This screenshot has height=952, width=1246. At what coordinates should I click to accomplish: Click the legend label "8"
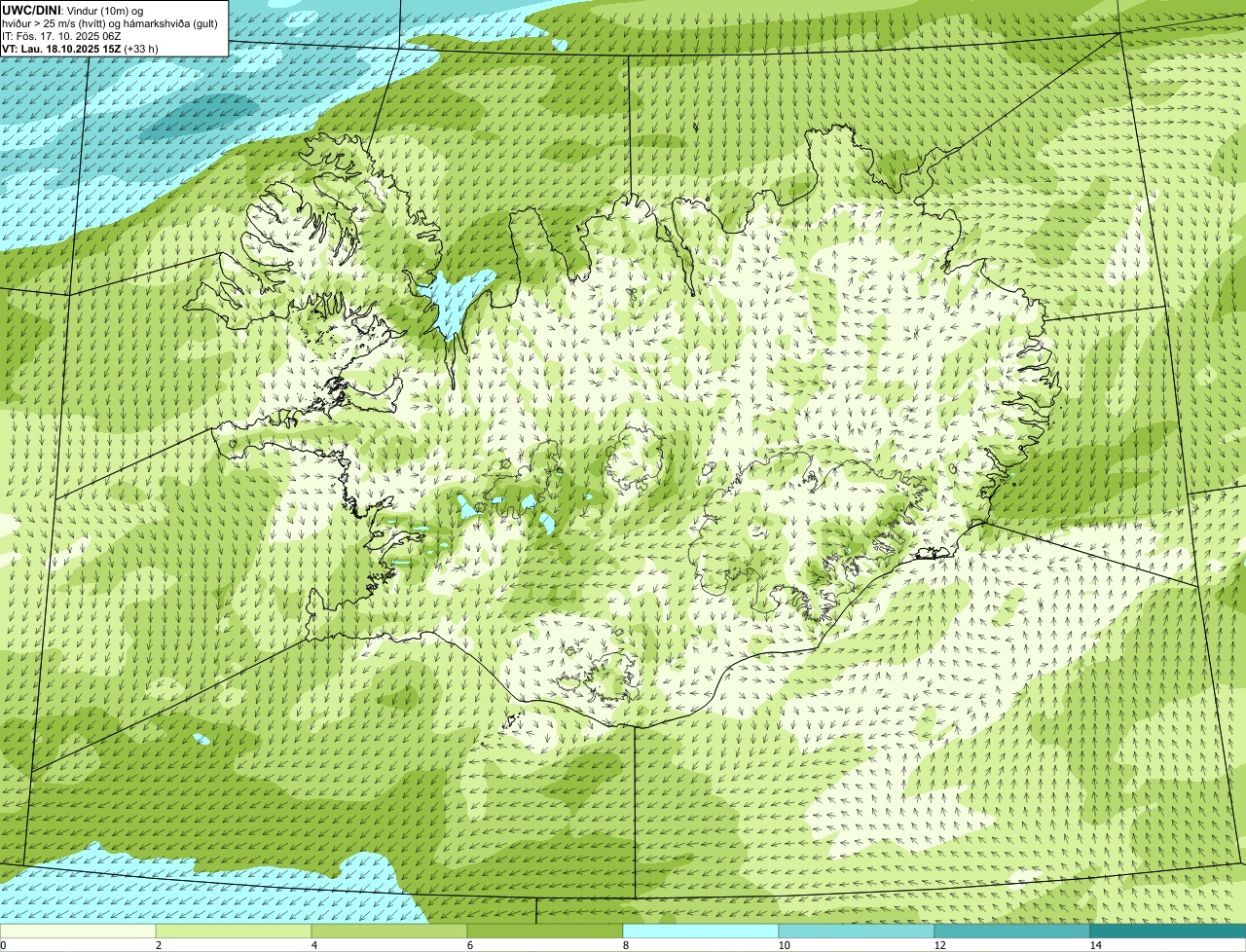coord(625,945)
